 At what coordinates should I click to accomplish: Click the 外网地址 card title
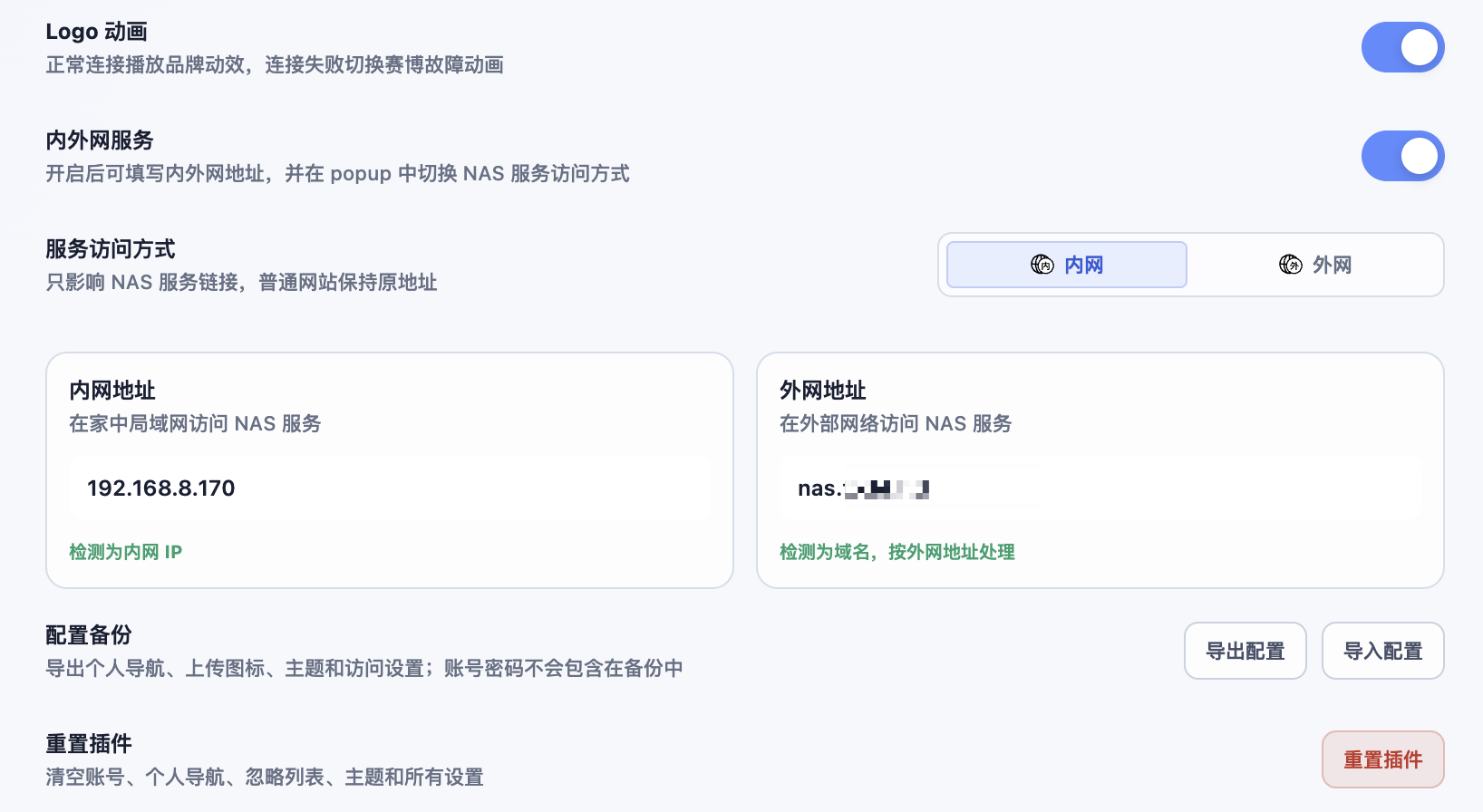[823, 391]
